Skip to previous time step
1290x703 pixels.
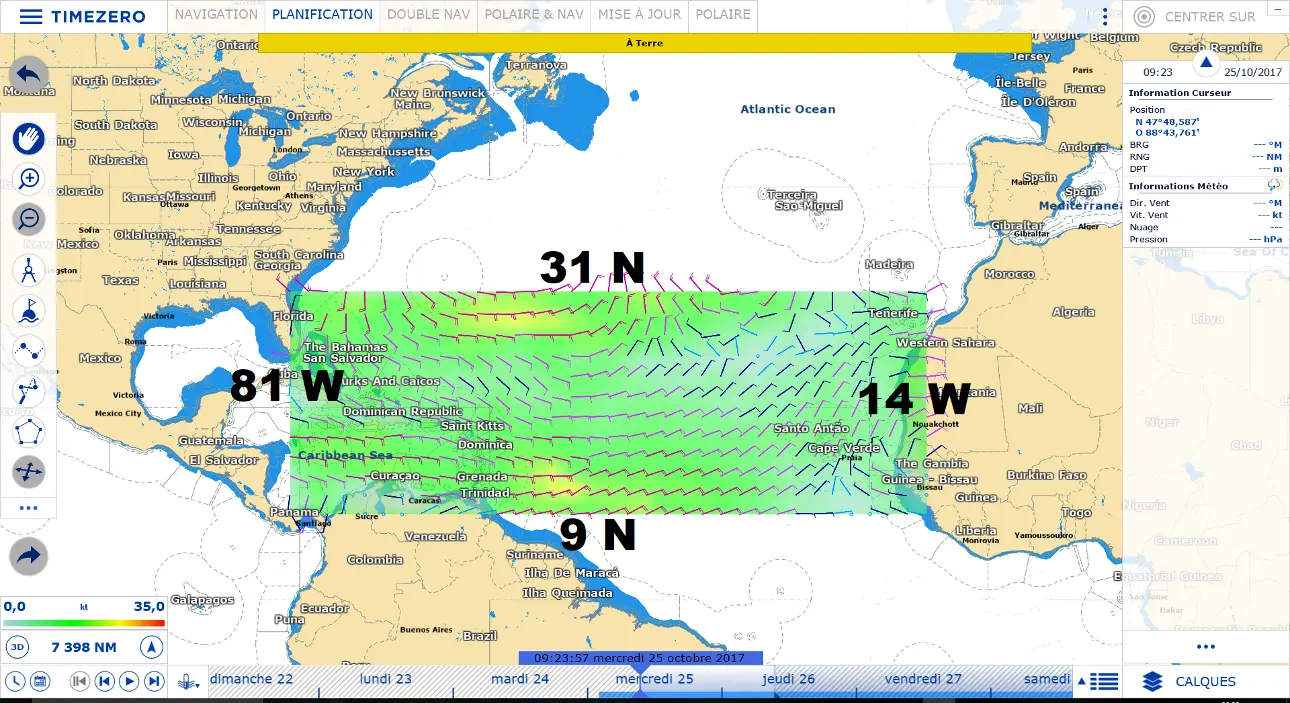tap(104, 681)
